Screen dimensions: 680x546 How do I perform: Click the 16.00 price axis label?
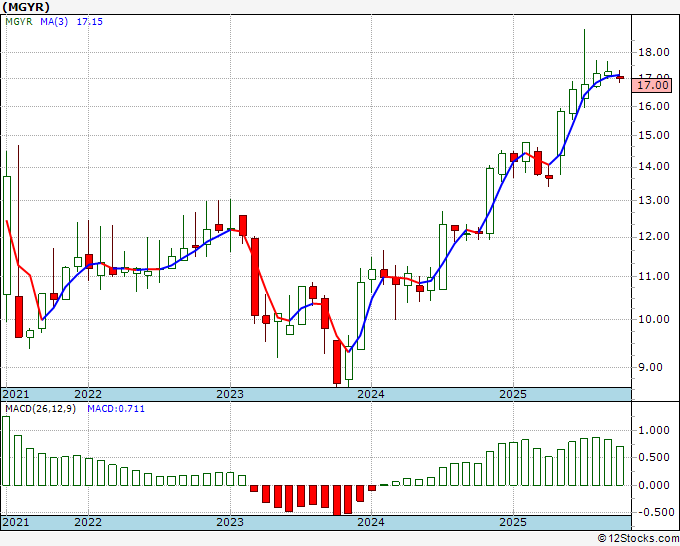tap(654, 106)
